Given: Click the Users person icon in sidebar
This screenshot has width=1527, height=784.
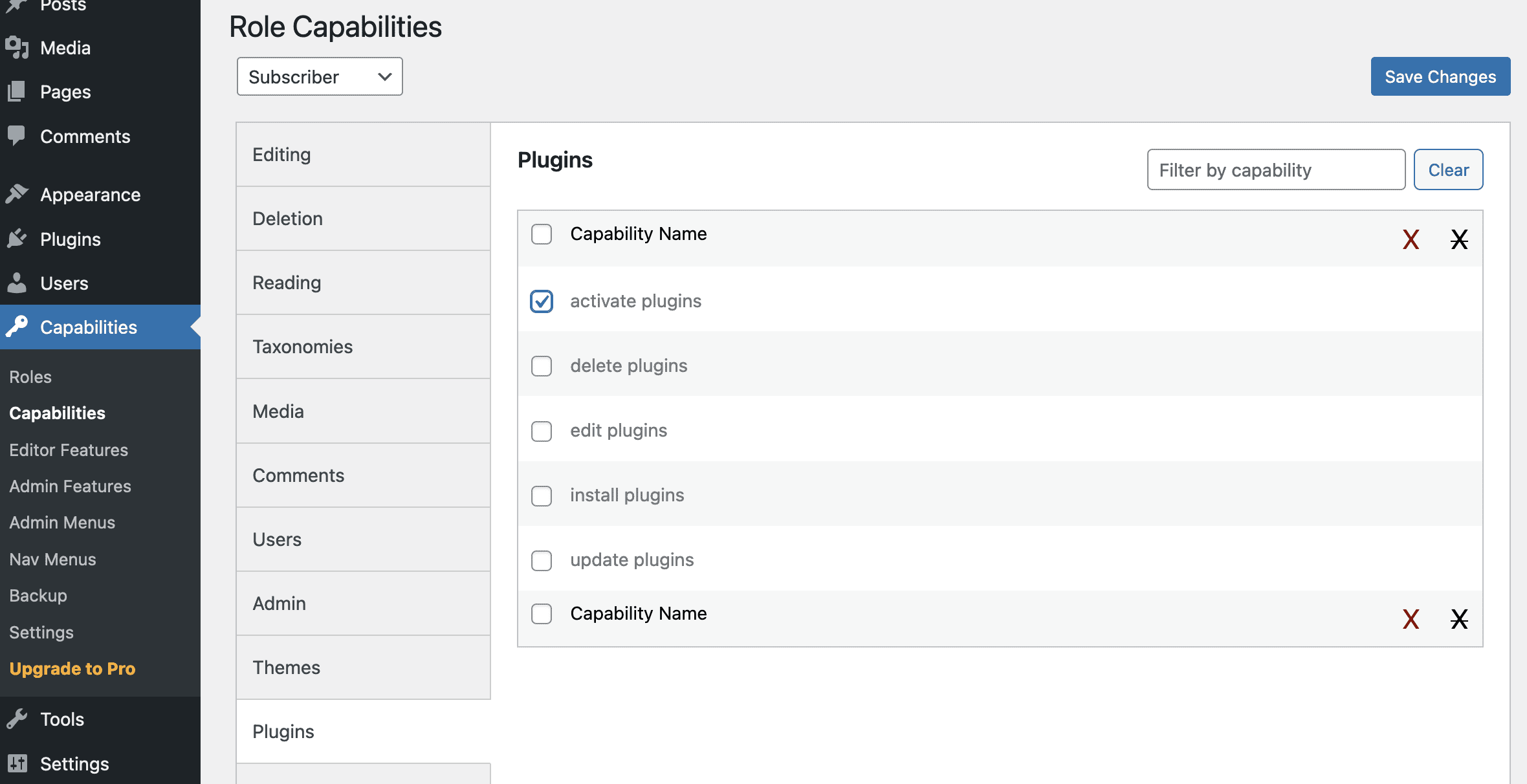Looking at the screenshot, I should [x=17, y=283].
